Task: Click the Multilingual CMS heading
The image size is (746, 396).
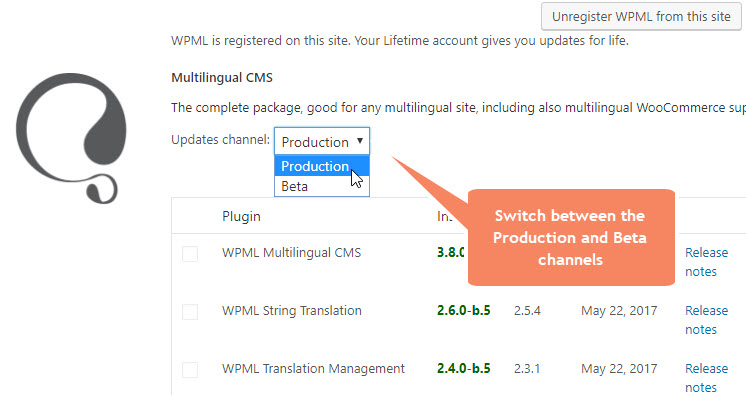Action: (x=222, y=78)
